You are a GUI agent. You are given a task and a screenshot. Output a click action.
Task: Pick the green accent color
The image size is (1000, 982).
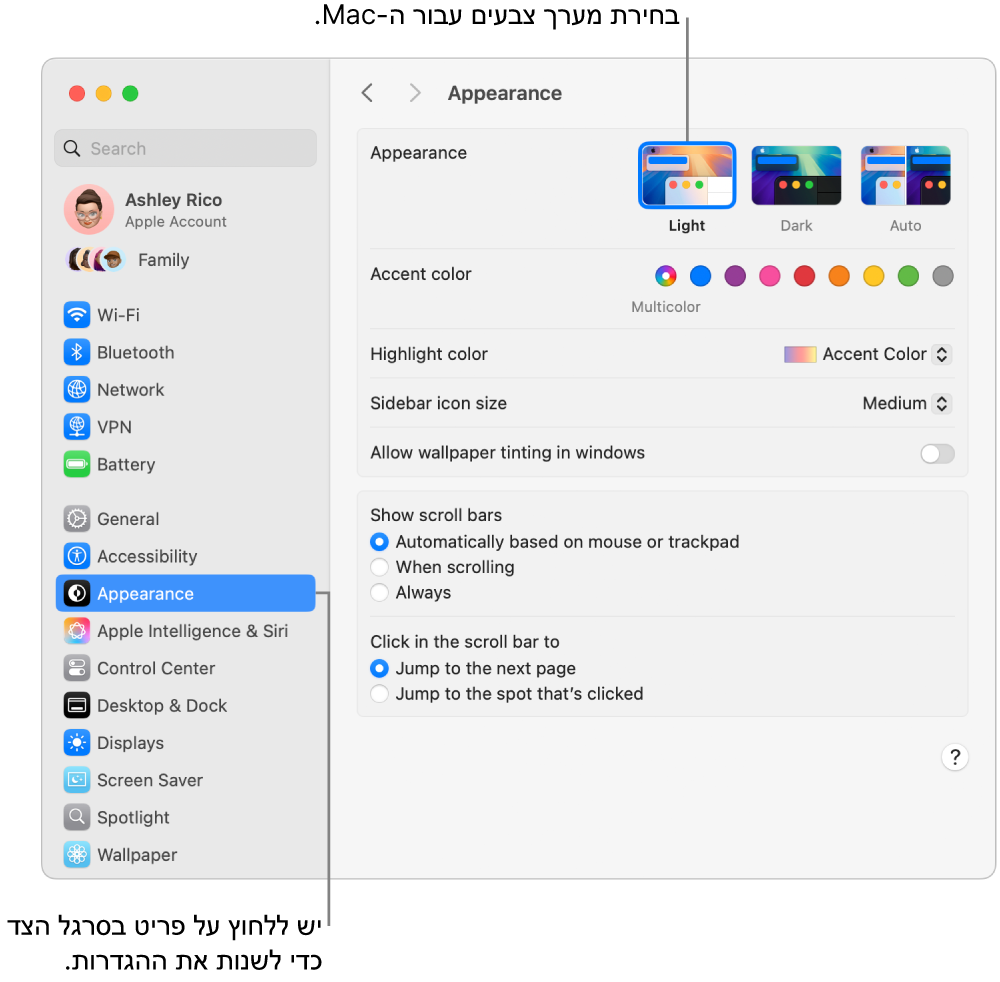(x=908, y=276)
